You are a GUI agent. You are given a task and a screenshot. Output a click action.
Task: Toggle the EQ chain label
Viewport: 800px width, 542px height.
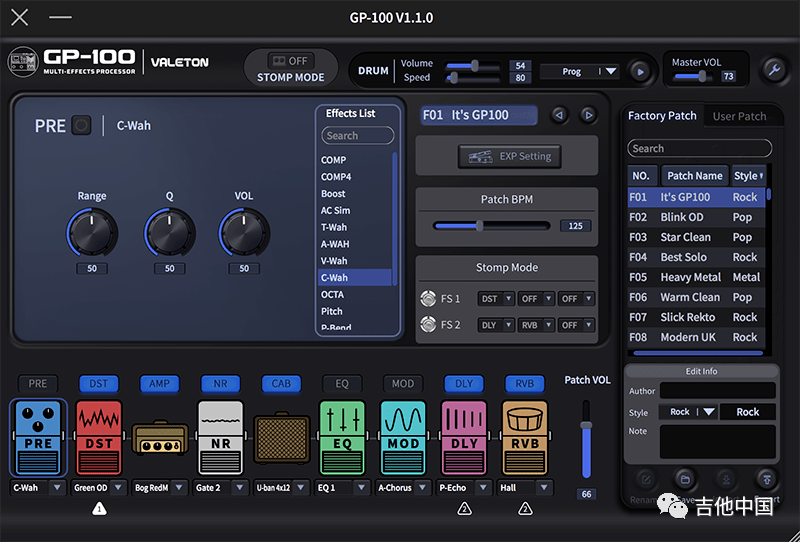tap(342, 384)
